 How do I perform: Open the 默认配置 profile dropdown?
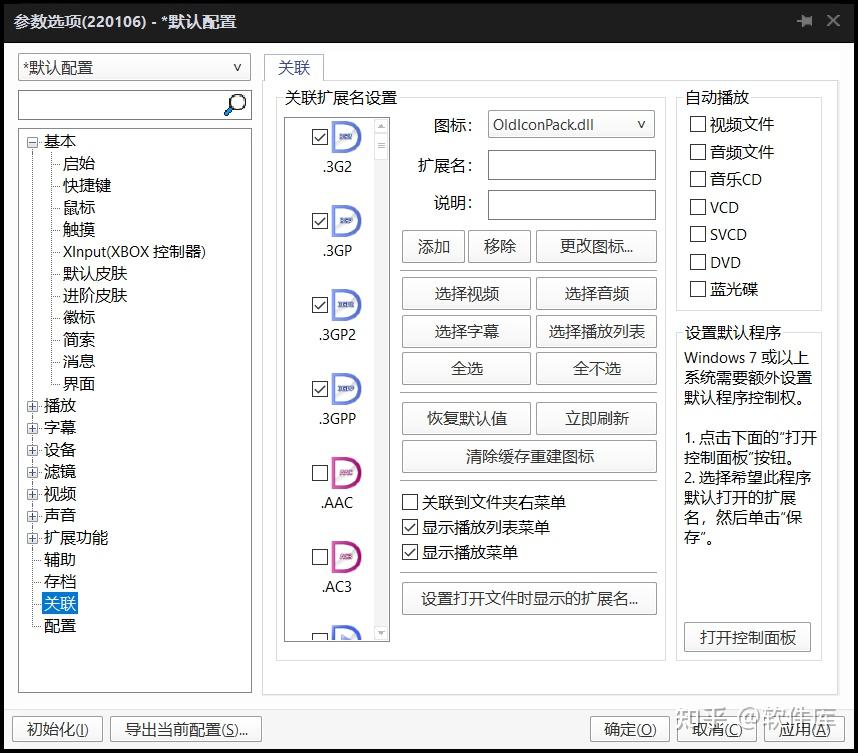pos(135,67)
